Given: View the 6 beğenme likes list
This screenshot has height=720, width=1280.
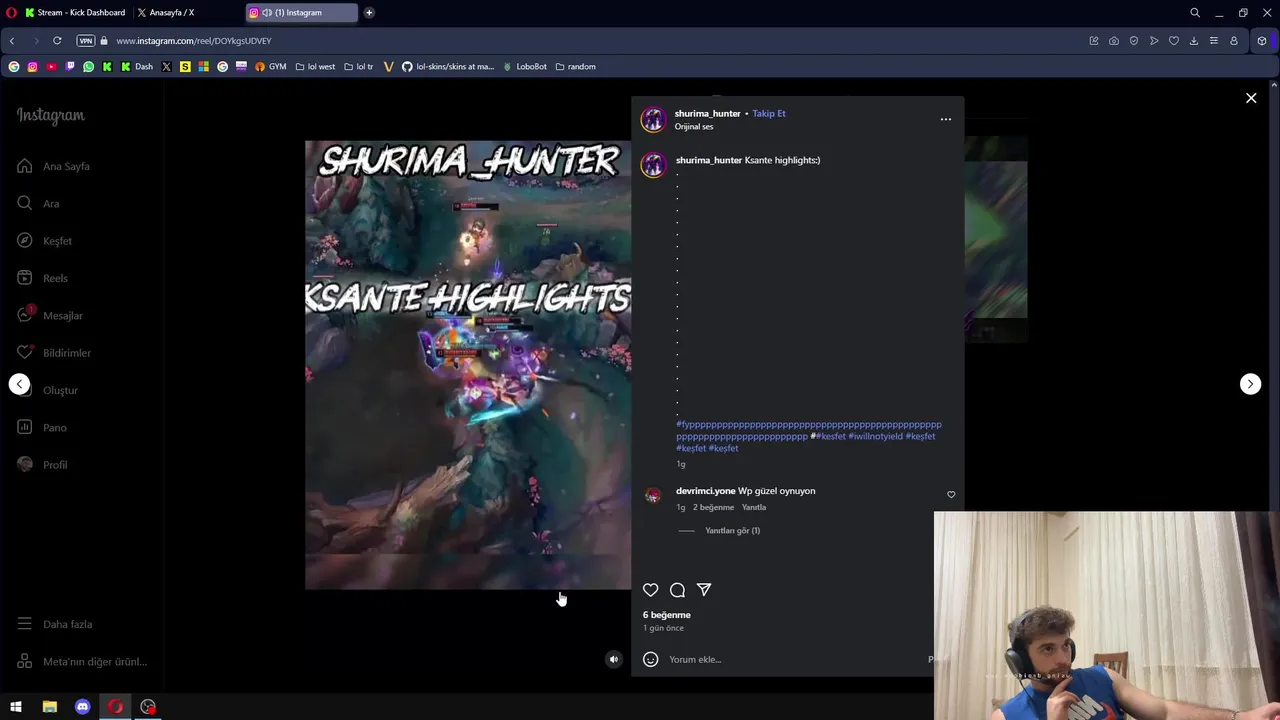Looking at the screenshot, I should point(666,615).
